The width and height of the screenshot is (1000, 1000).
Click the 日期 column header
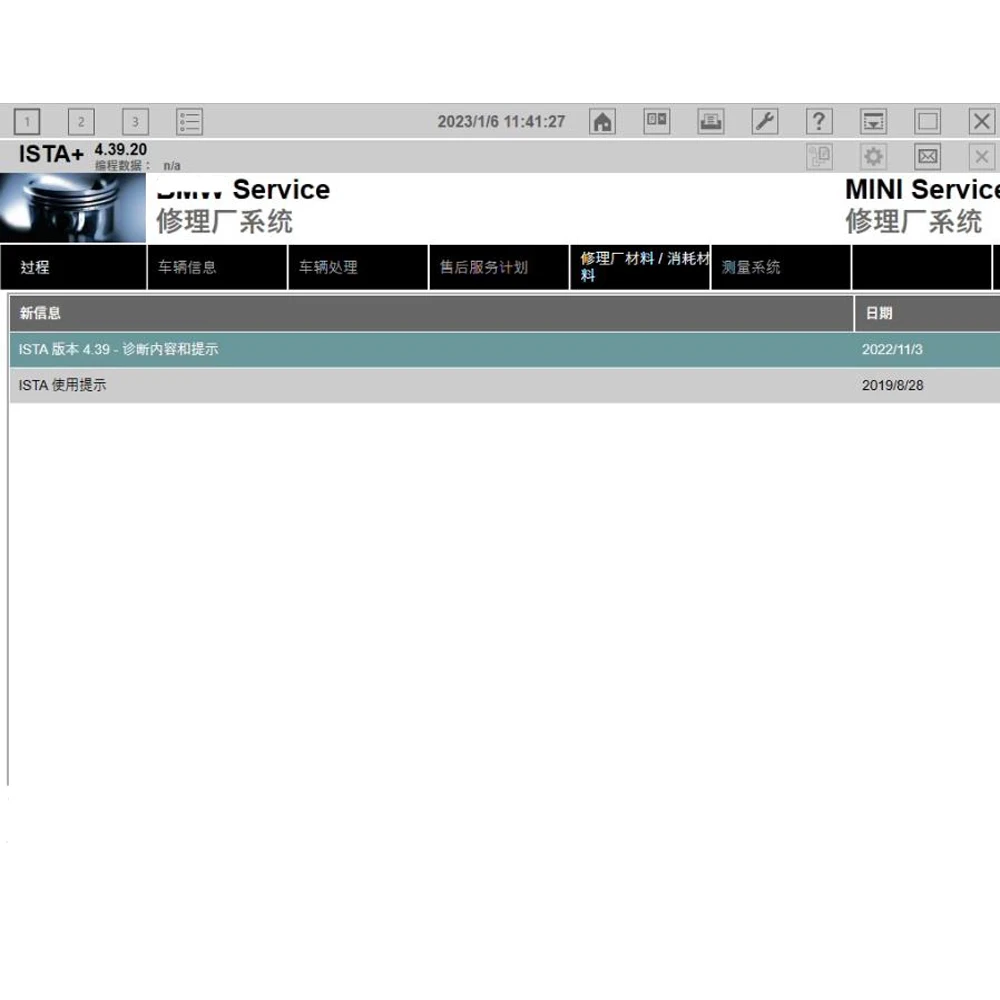point(927,313)
